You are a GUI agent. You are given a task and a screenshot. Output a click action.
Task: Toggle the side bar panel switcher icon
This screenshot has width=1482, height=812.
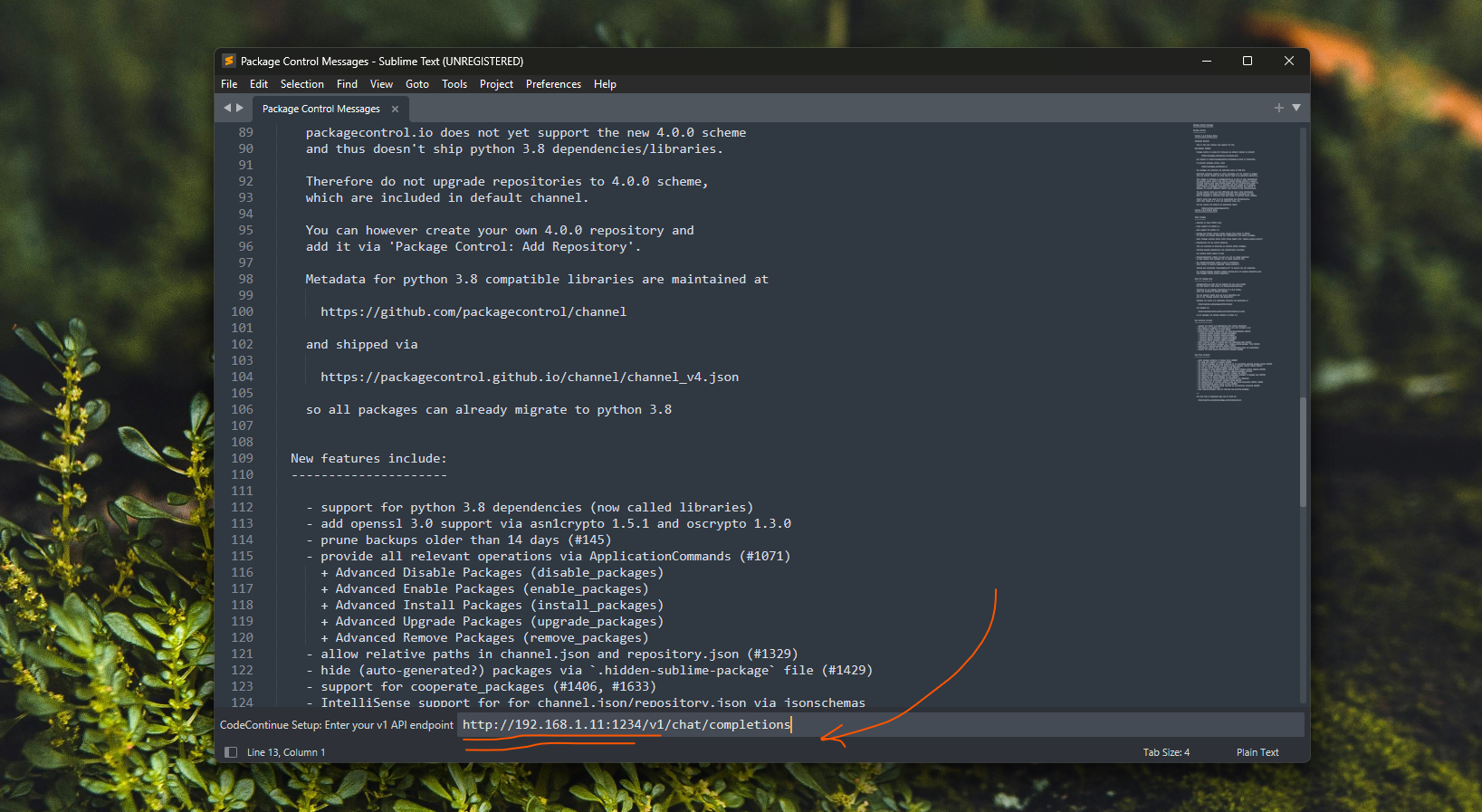(x=231, y=752)
